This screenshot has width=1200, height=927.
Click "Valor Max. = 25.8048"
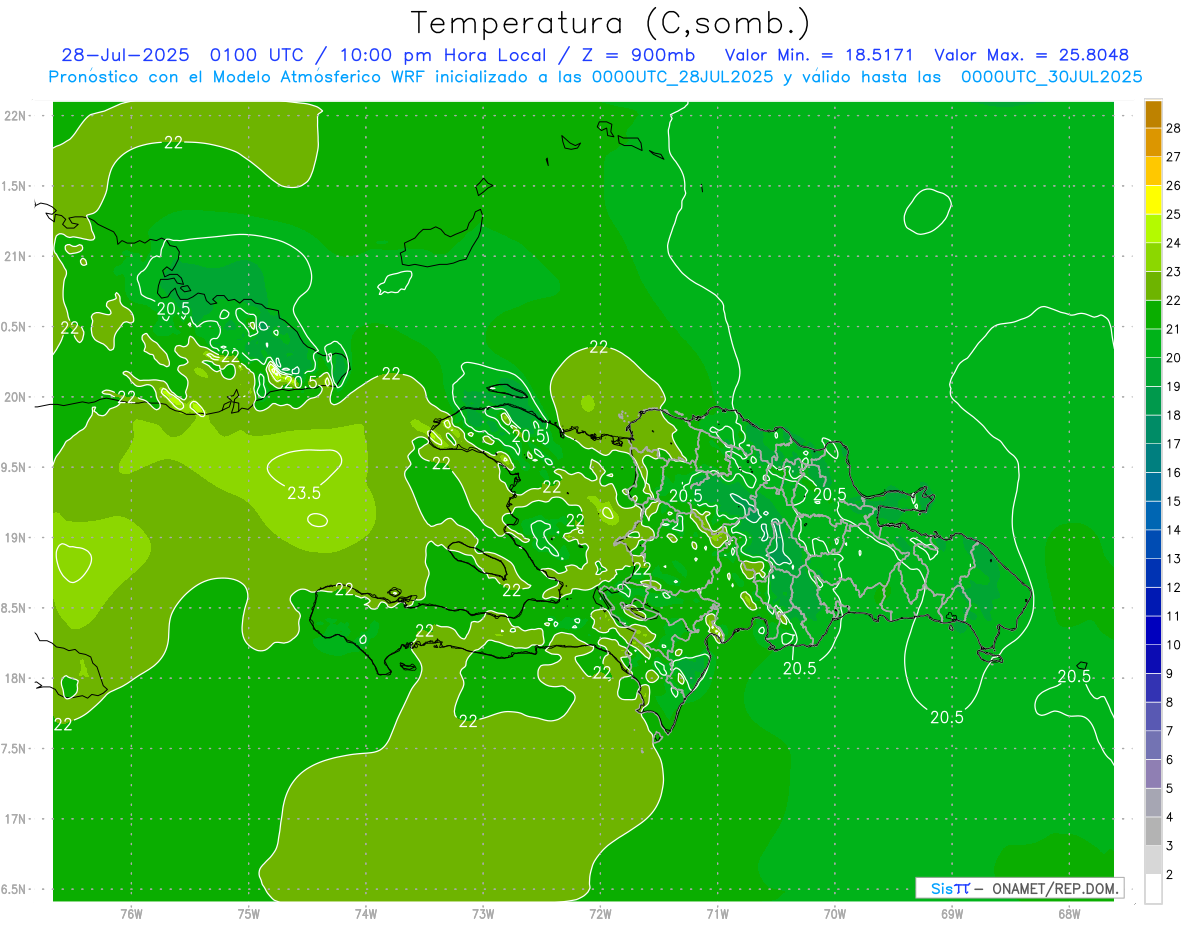[x=1033, y=55]
